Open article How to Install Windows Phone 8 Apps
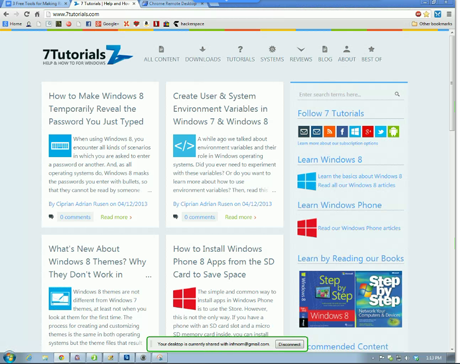The width and height of the screenshot is (460, 364). coord(224,262)
